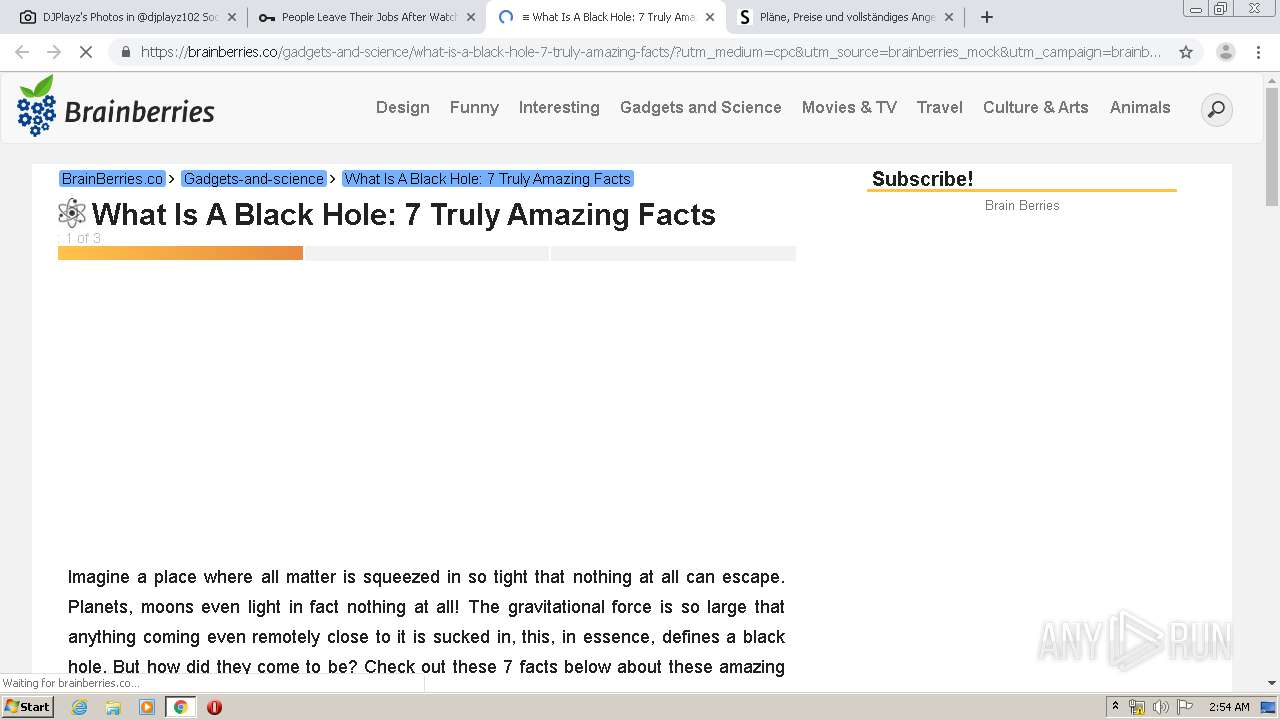1280x720 pixels.
Task: Open the Funny category
Action: [474, 107]
